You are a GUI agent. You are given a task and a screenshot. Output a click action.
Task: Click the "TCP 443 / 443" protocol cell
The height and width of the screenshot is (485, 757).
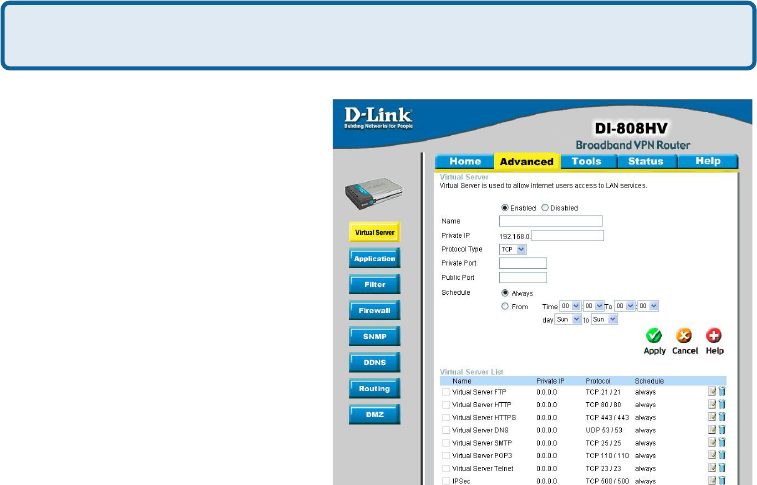(x=607, y=417)
